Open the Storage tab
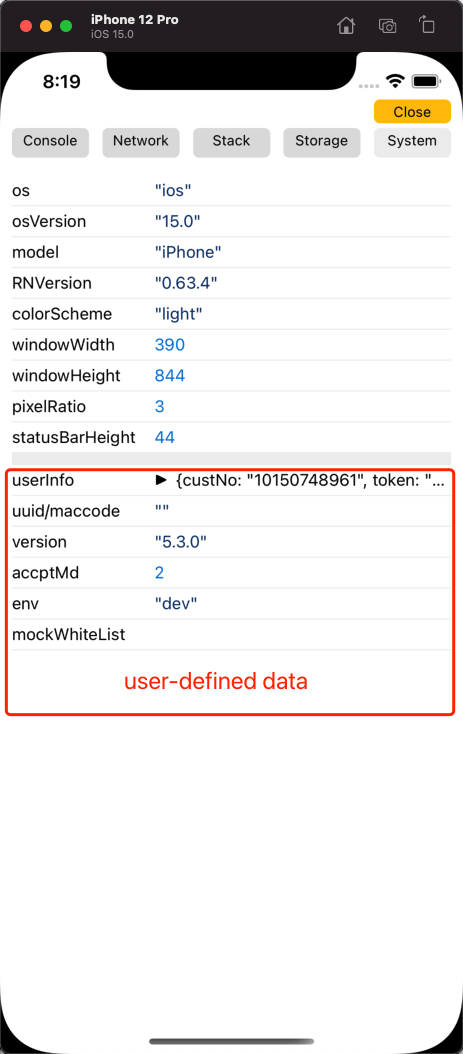The height and width of the screenshot is (1054, 463). [322, 143]
